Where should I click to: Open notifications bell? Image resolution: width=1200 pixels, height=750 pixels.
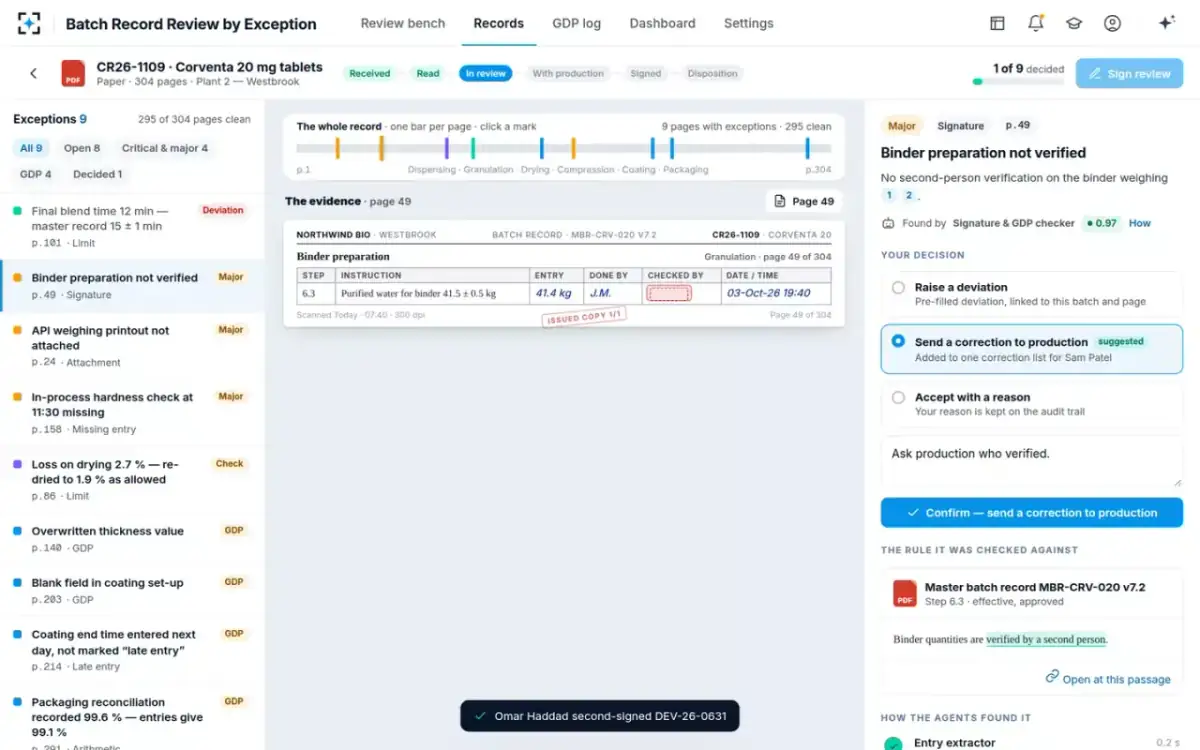[1035, 23]
